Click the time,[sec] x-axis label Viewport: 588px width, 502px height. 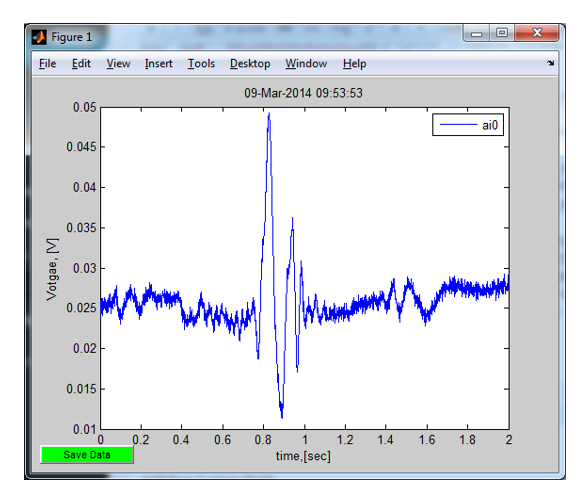pos(303,456)
